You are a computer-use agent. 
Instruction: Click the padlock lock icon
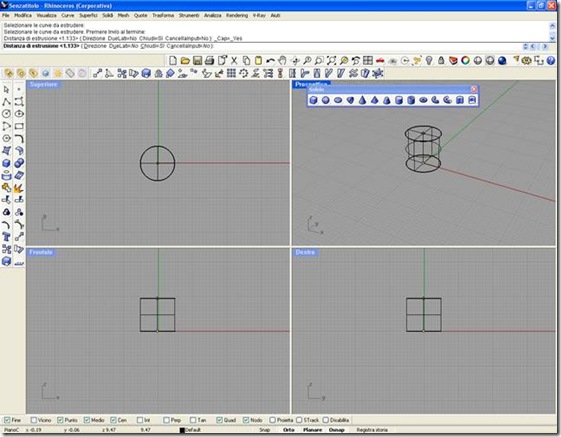tap(441, 60)
